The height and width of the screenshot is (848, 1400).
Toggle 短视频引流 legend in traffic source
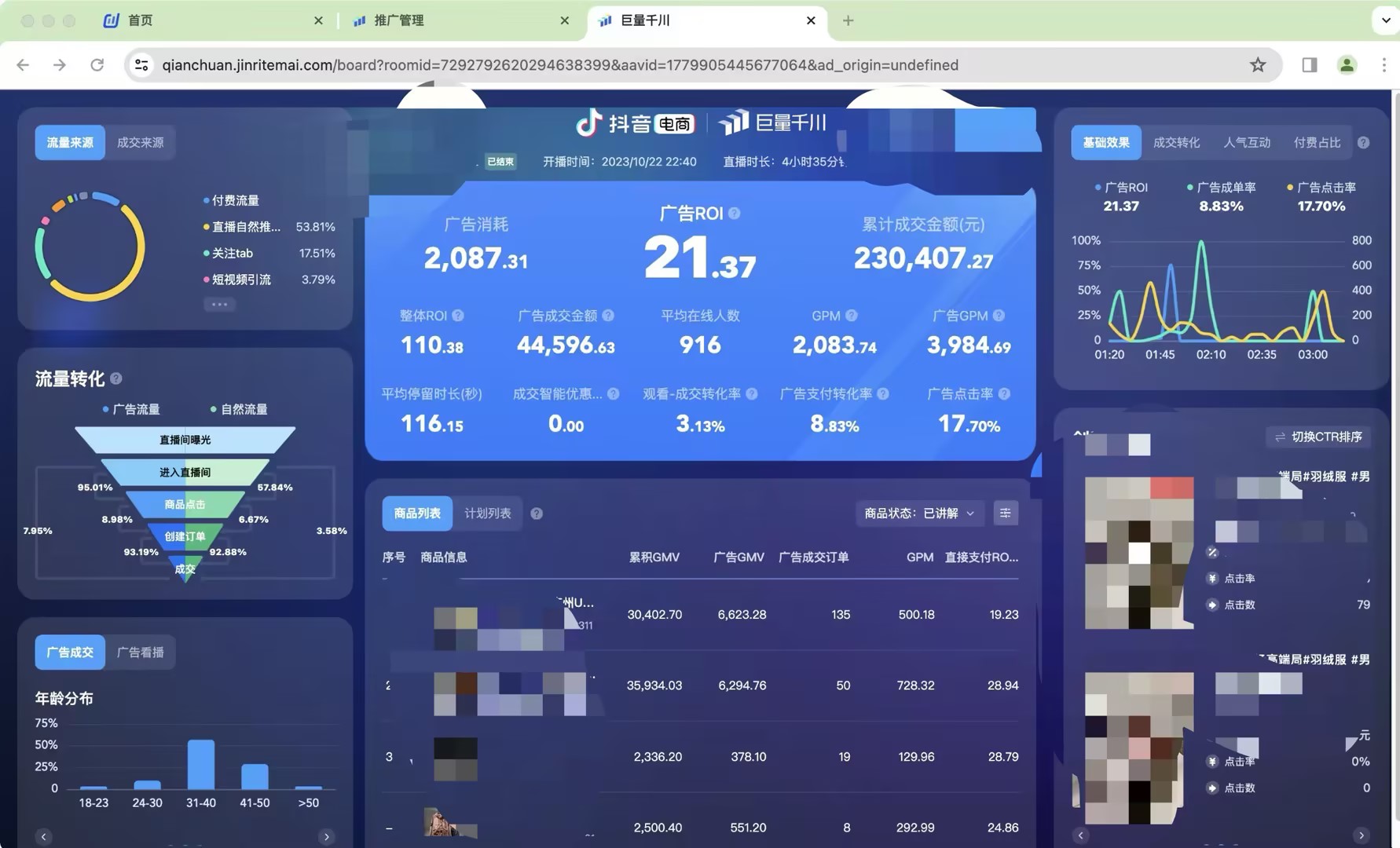[236, 280]
